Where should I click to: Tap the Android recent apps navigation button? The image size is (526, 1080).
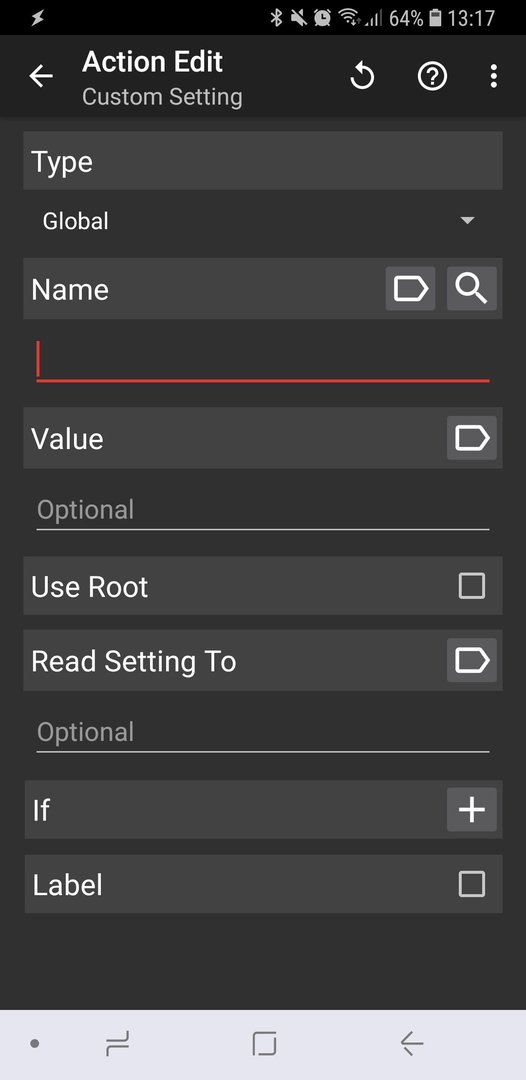[x=117, y=1044]
